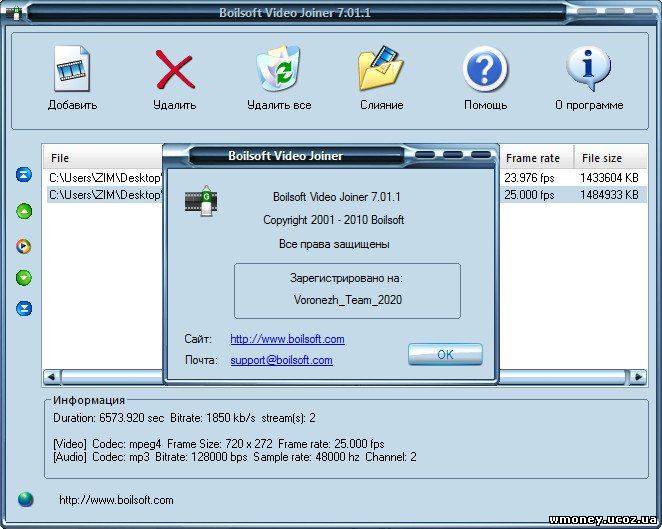The width and height of the screenshot is (662, 529).
Task: Sort by the File column header
Action: (103, 158)
